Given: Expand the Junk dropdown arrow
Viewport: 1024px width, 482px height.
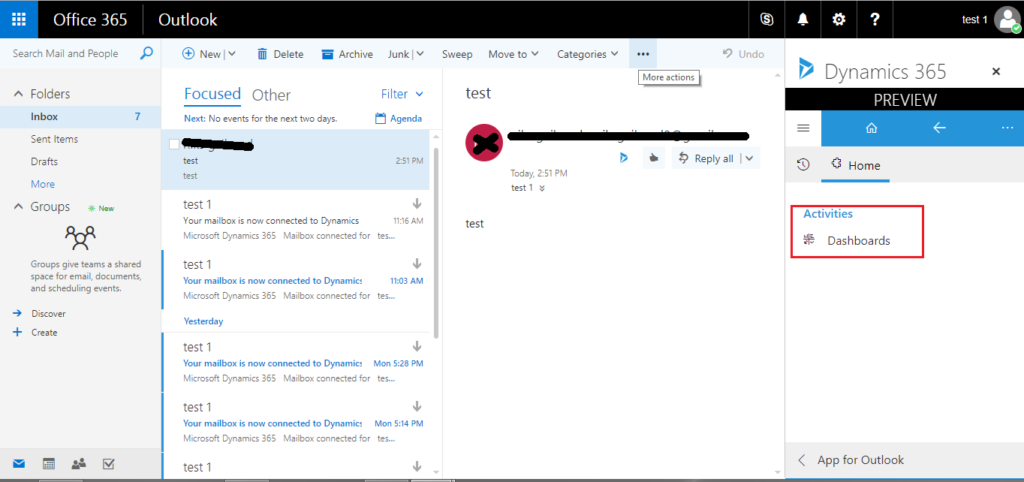Looking at the screenshot, I should (x=420, y=54).
